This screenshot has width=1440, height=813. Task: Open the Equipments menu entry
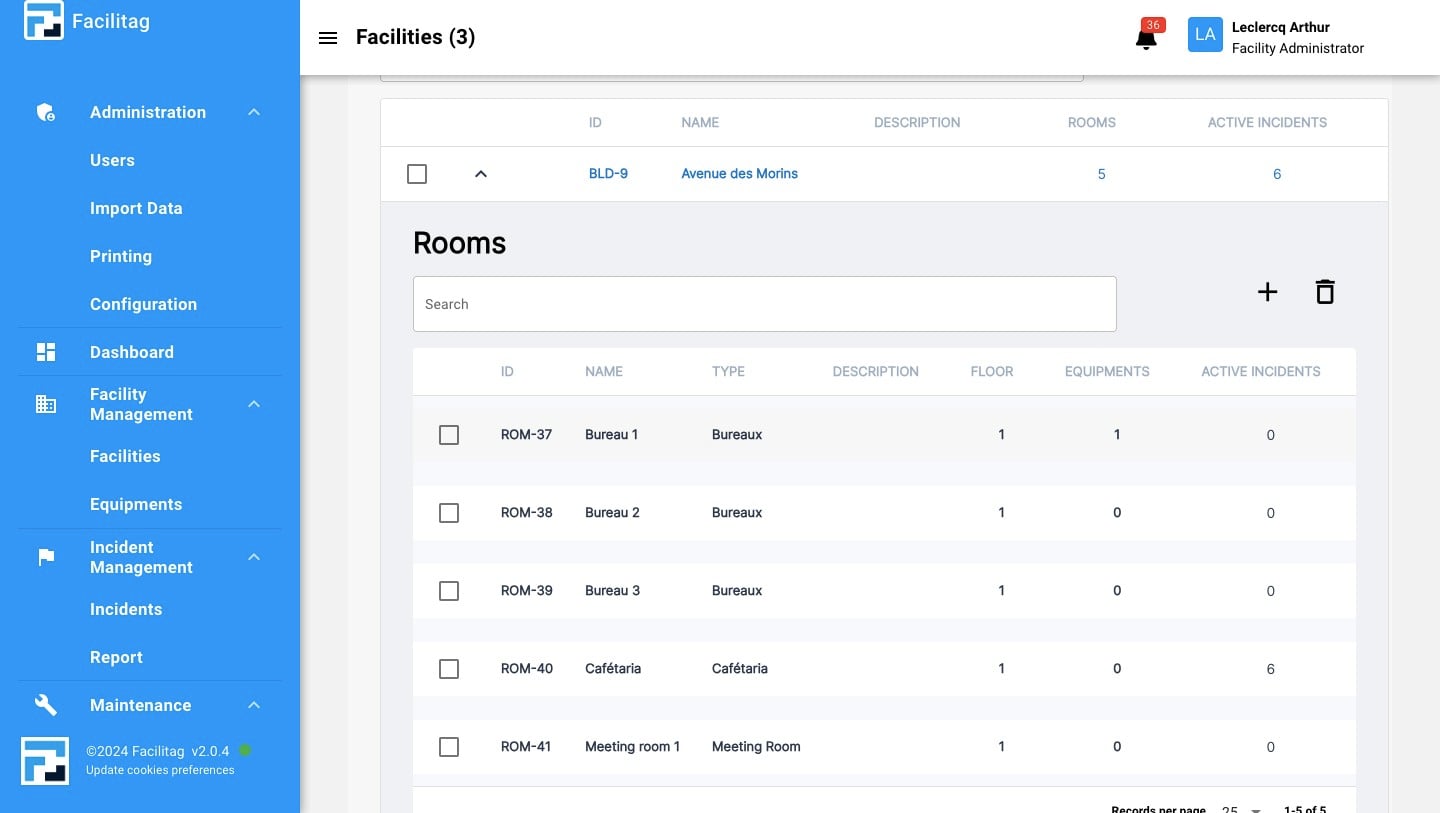point(136,504)
